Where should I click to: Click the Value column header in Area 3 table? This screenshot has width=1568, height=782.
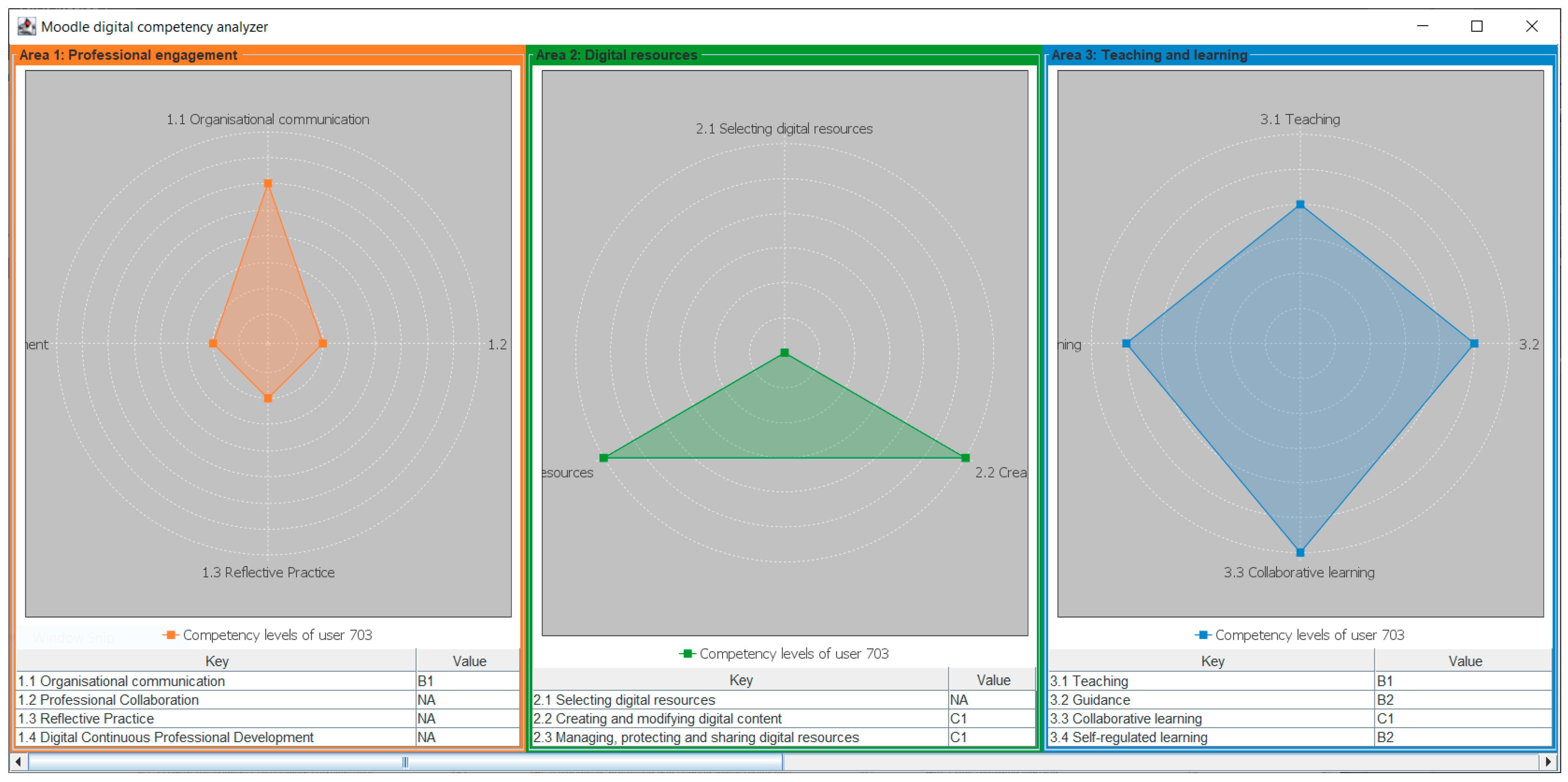(1464, 661)
